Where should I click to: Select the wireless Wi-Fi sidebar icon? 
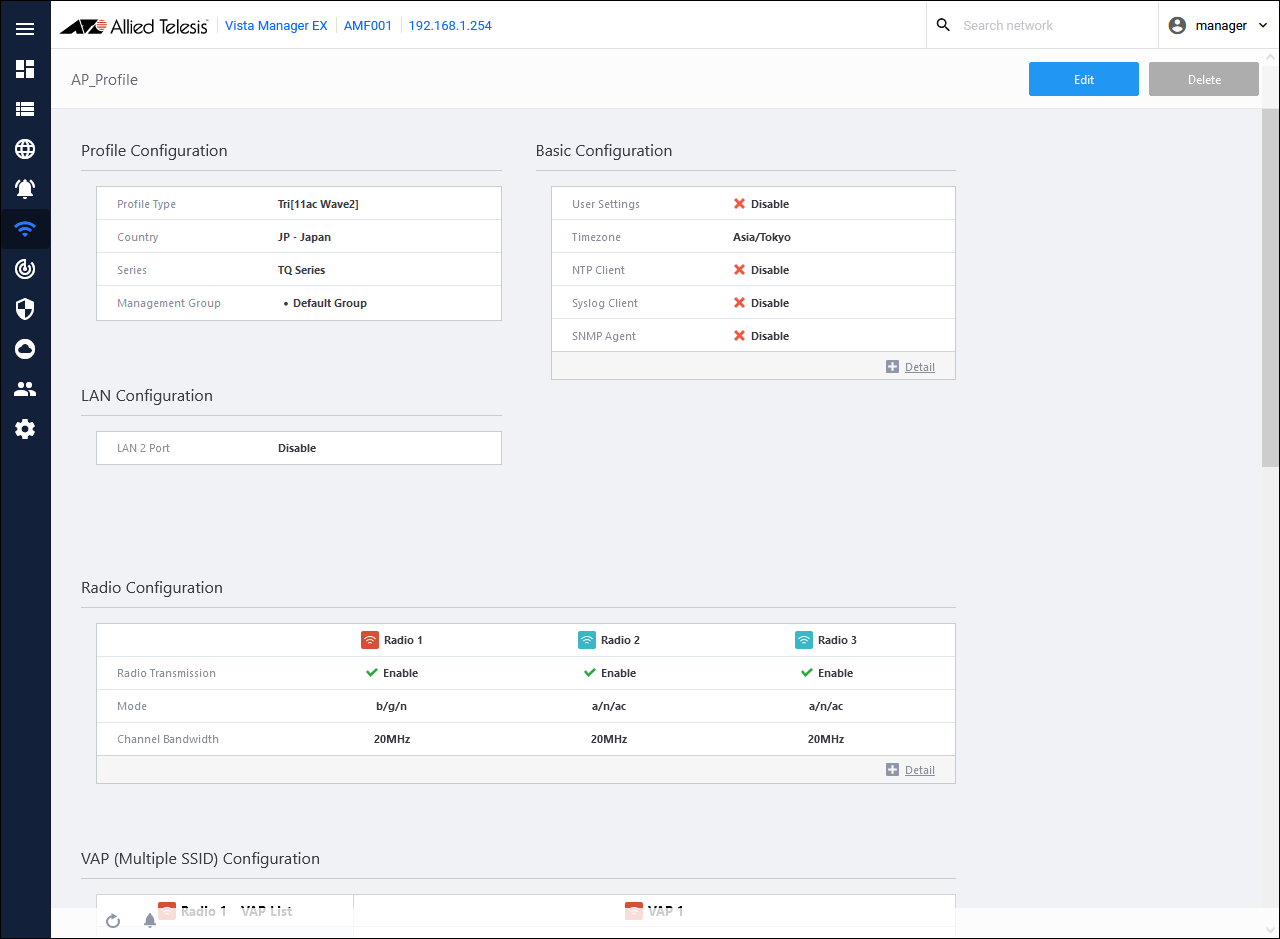point(25,229)
